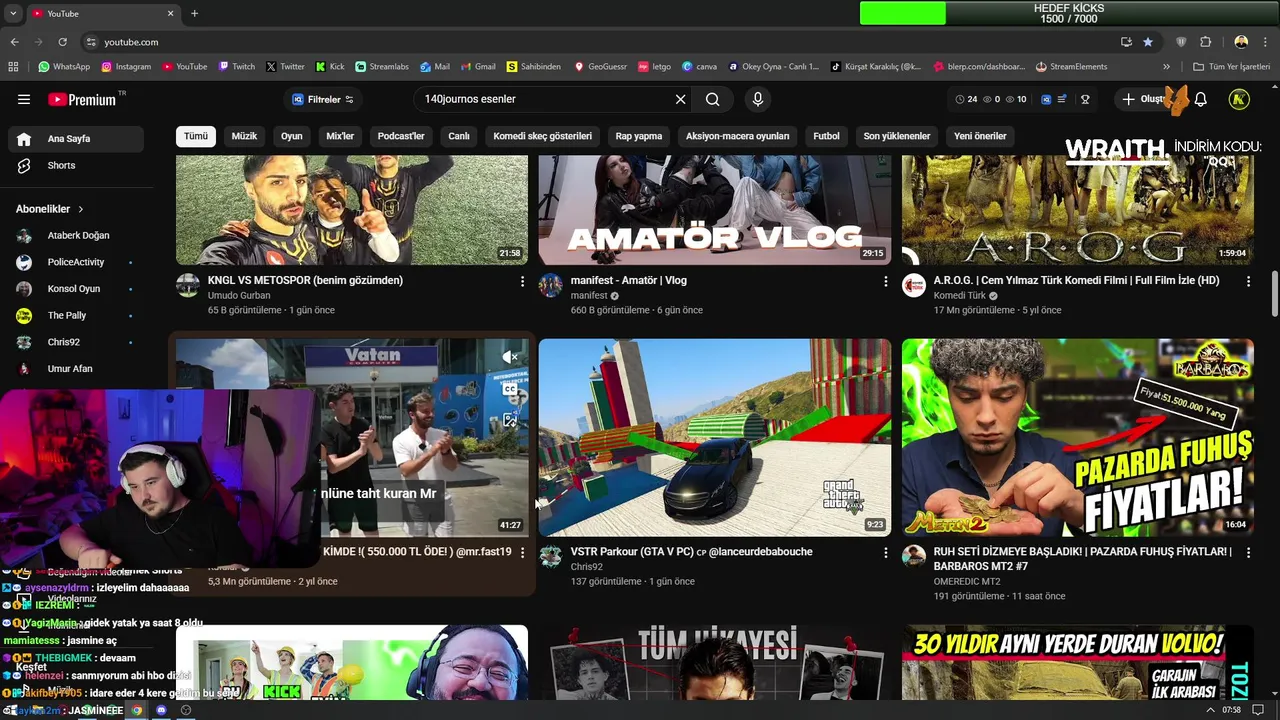The image size is (1280, 720).
Task: Show hidden bookmarks with the » chevron
Action: [1166, 66]
